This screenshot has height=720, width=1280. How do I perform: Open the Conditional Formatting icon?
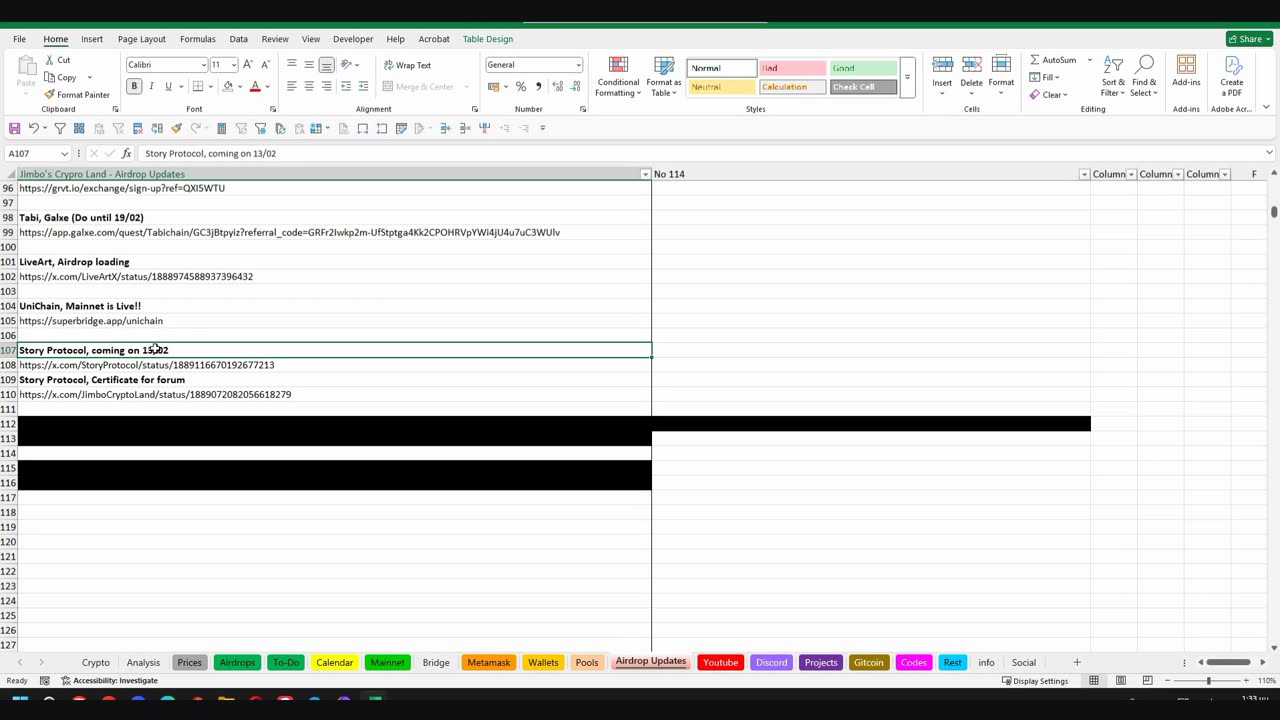tap(618, 66)
